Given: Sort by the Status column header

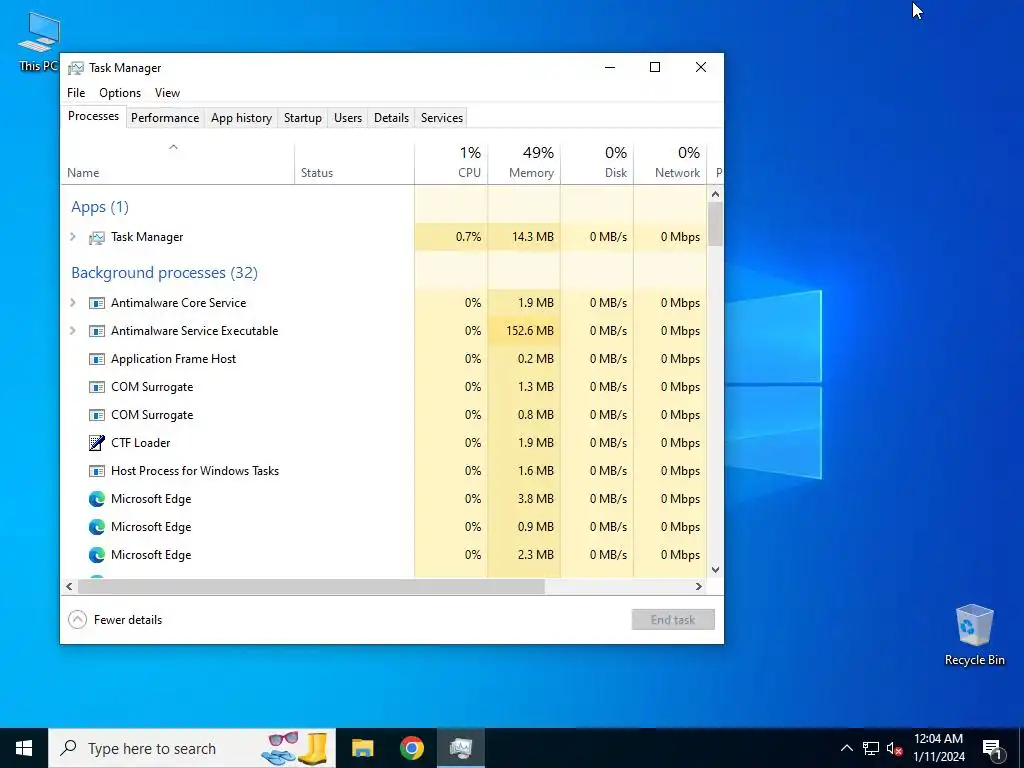Looking at the screenshot, I should (354, 163).
